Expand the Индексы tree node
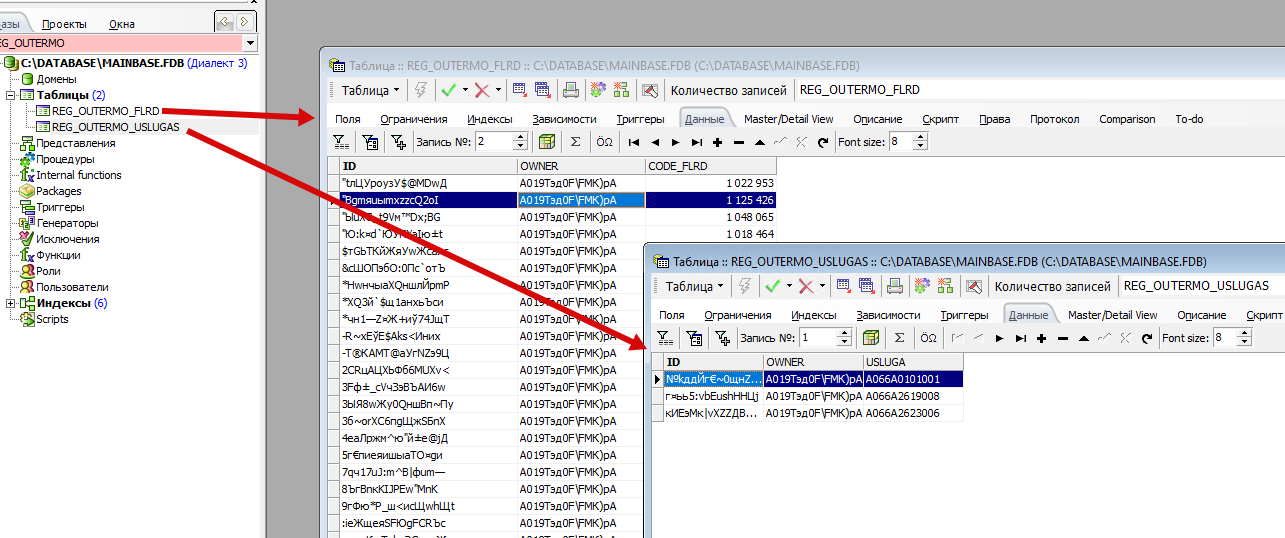This screenshot has height=538, width=1285. pyautogui.click(x=10, y=303)
